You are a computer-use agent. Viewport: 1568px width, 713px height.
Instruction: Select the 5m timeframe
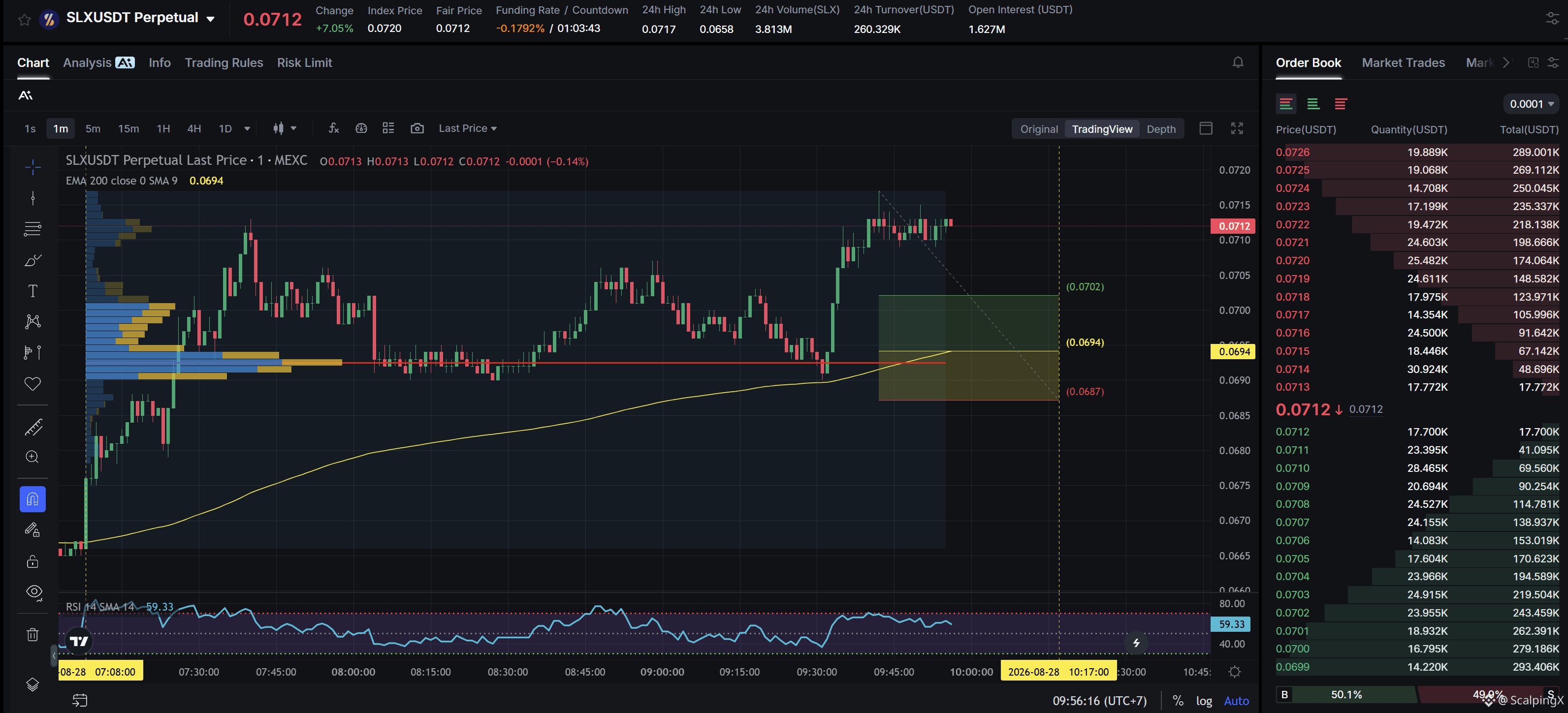93,128
